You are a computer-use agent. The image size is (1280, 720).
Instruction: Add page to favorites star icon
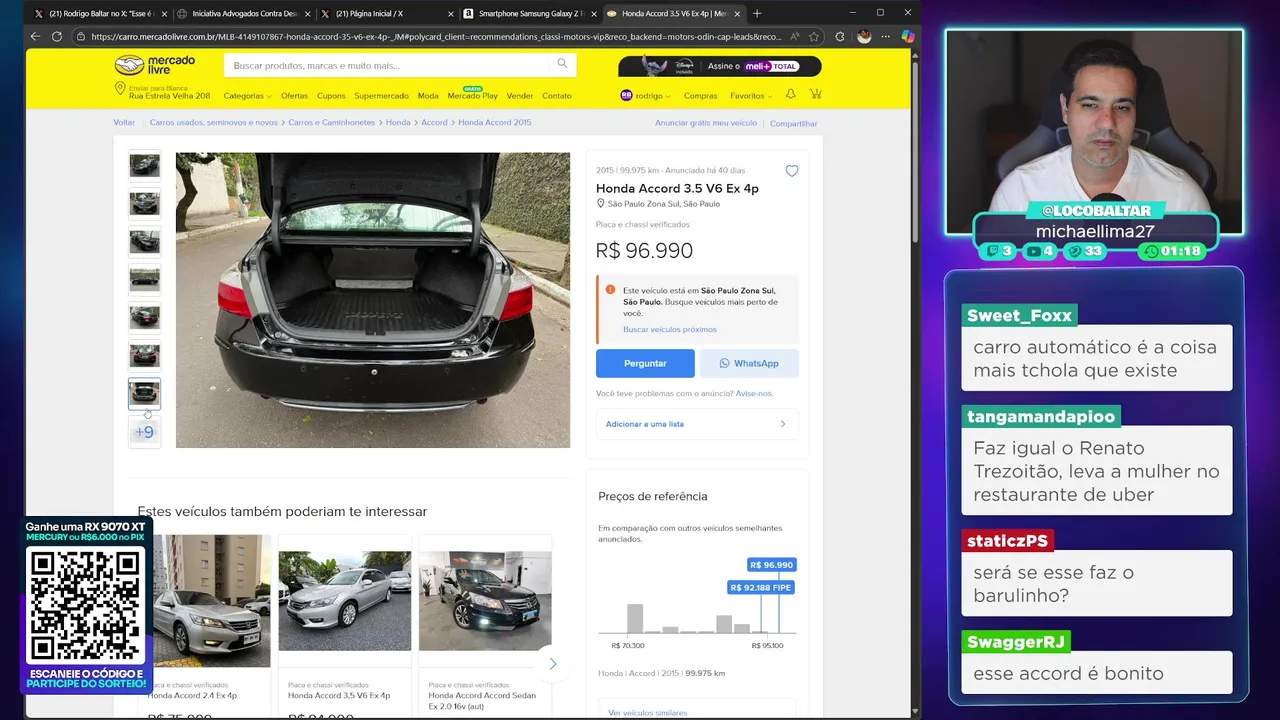[x=814, y=36]
